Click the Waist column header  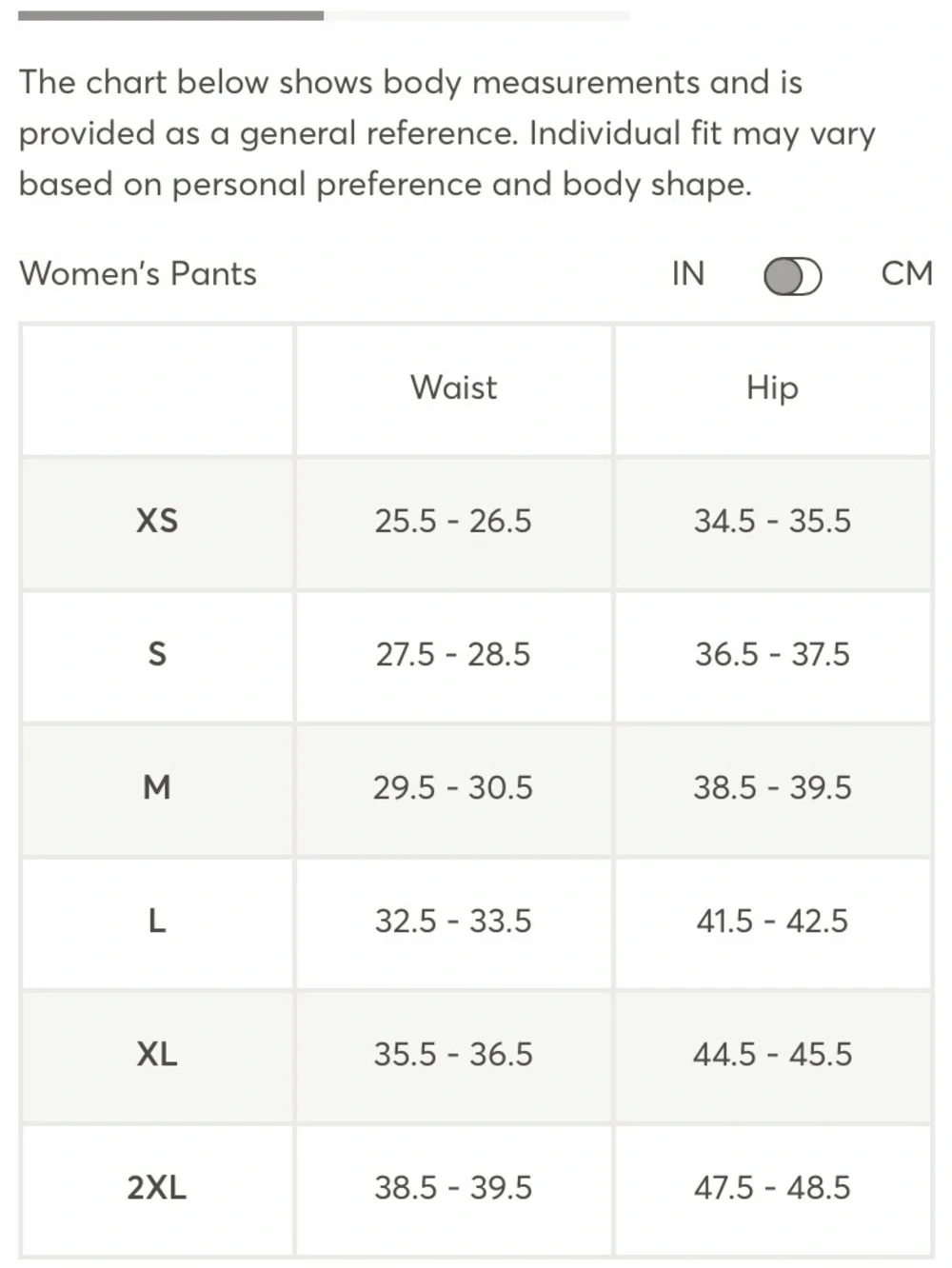point(453,388)
